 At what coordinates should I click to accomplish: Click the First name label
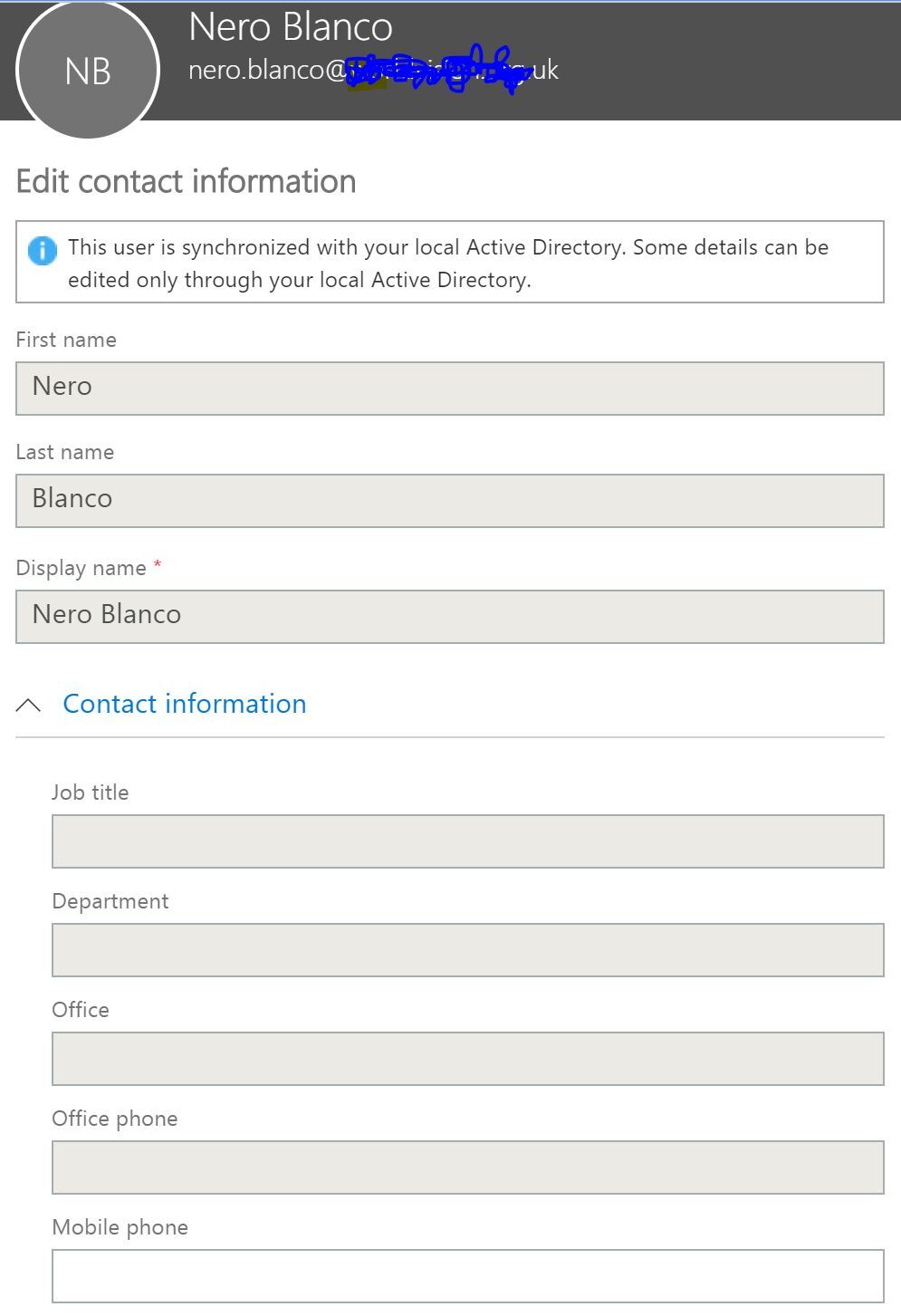[x=66, y=340]
